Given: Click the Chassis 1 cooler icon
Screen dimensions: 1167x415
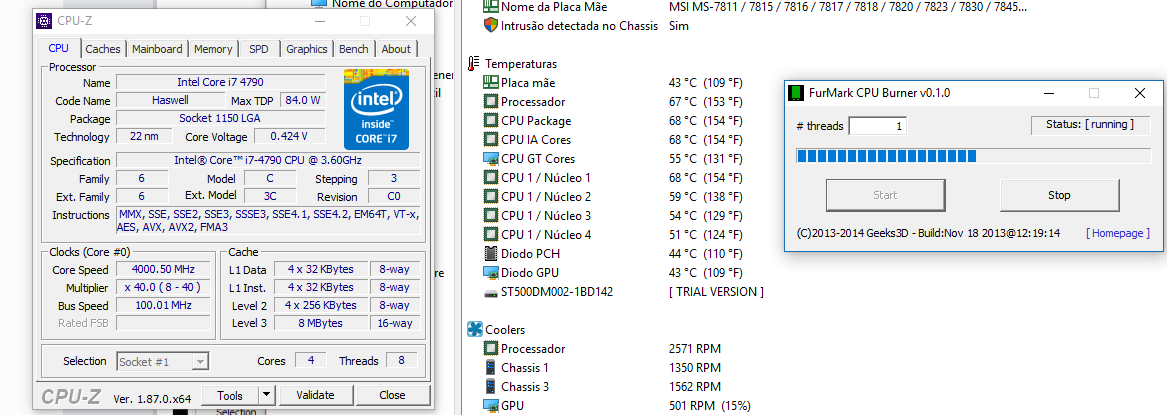Looking at the screenshot, I should point(490,367).
